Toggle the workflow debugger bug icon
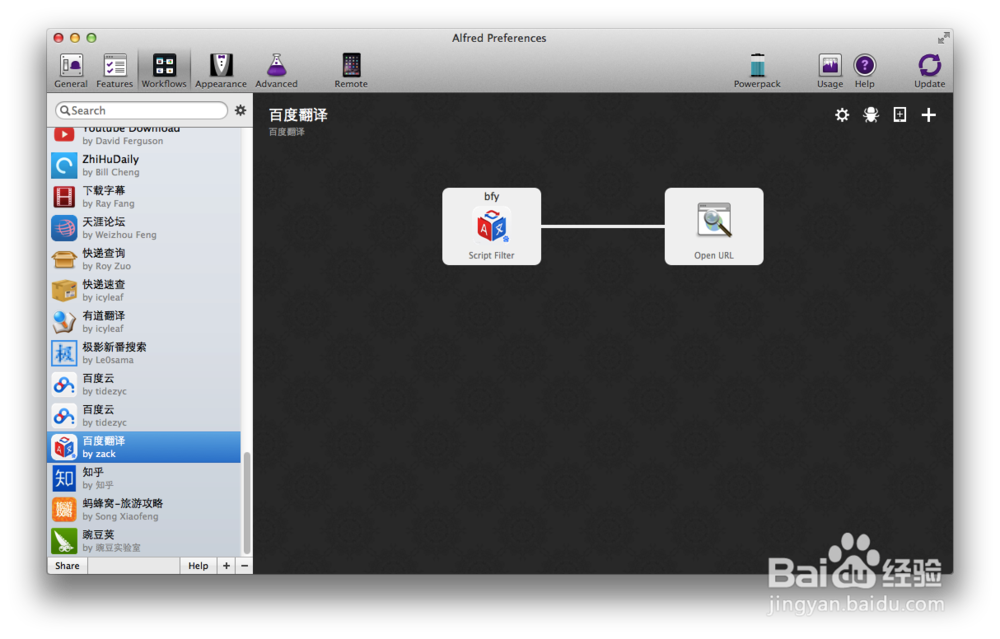This screenshot has width=1000, height=639. tap(871, 115)
